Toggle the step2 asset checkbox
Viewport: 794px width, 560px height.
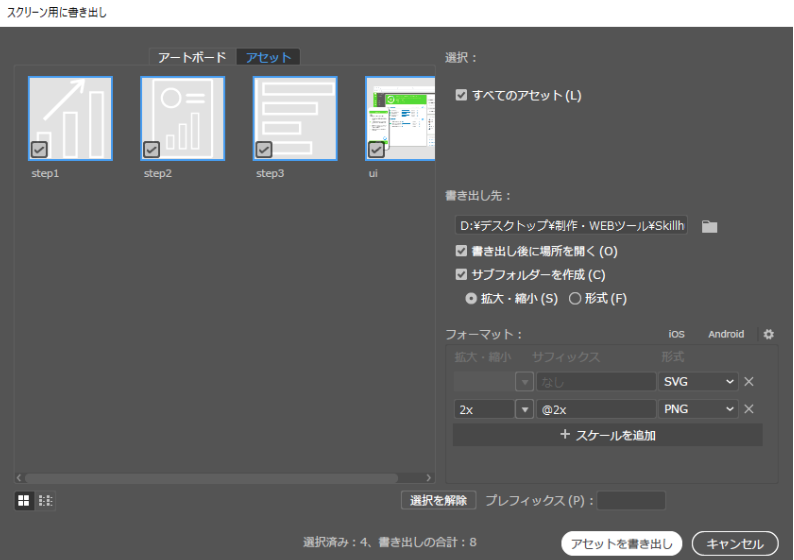(x=151, y=149)
